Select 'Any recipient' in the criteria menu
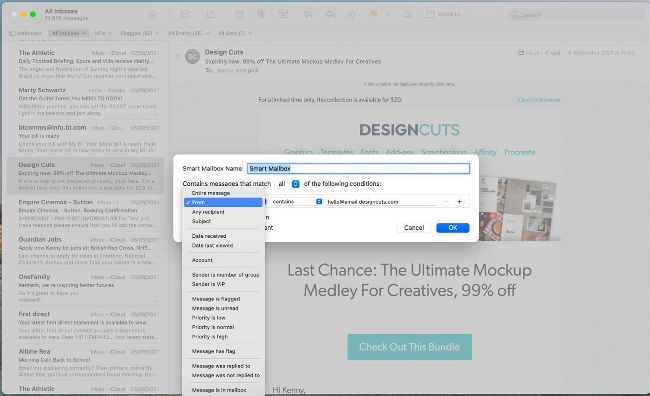Viewport: 650px width, 396px height. click(x=208, y=212)
